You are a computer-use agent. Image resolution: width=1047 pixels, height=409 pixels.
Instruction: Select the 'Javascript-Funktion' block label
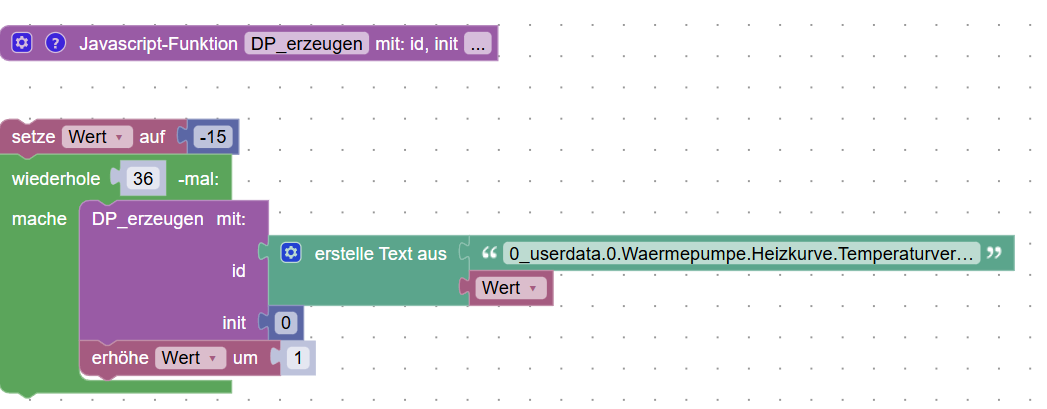(x=158, y=44)
